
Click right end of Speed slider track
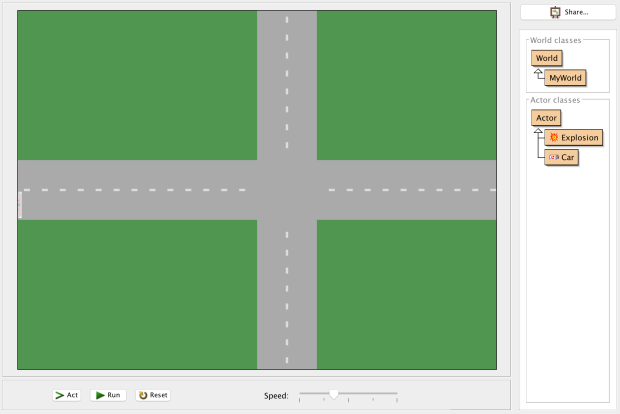(396, 394)
